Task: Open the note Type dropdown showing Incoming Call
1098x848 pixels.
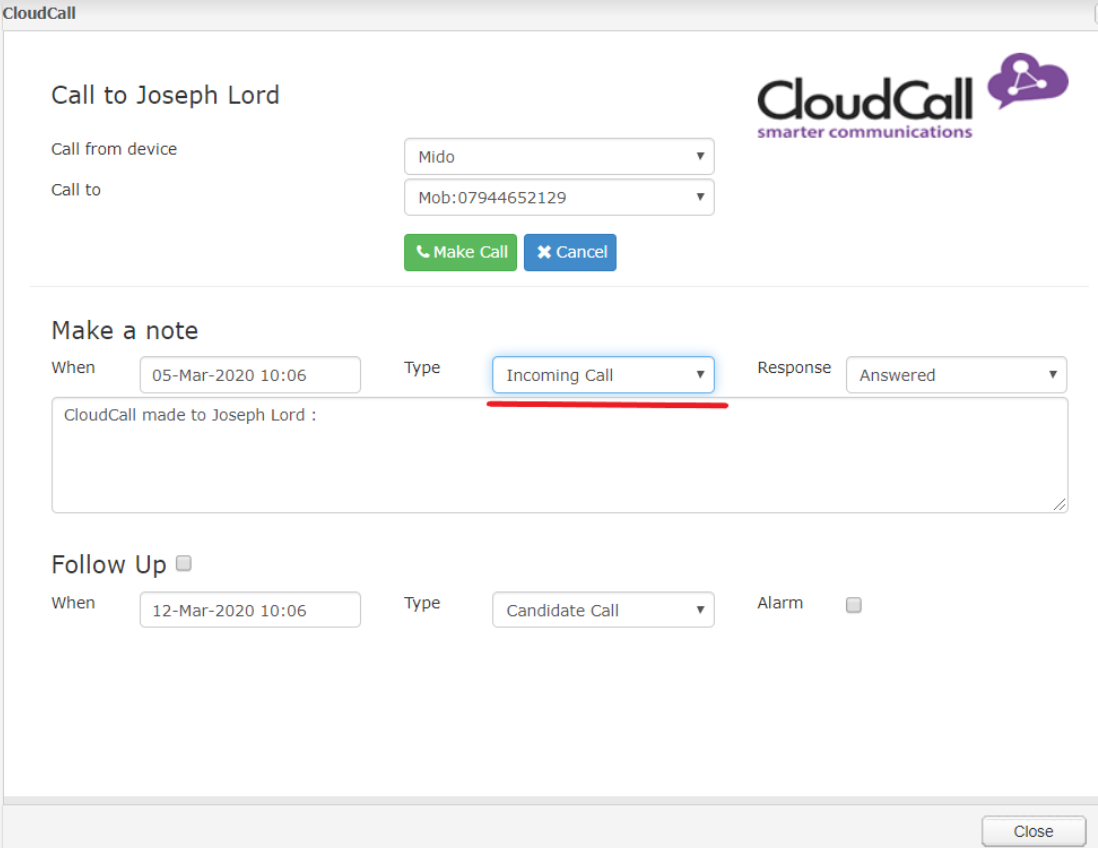Action: pyautogui.click(x=603, y=375)
